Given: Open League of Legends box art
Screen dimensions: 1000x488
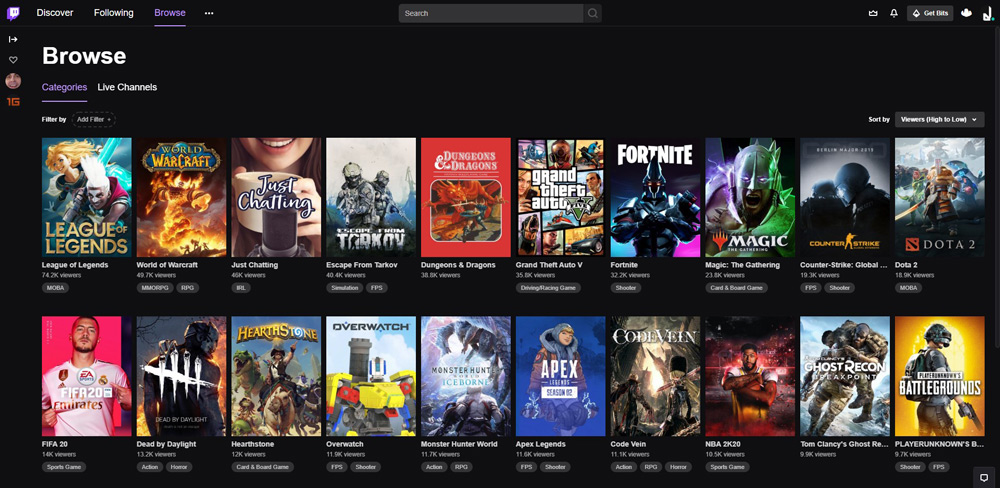Looking at the screenshot, I should [87, 197].
